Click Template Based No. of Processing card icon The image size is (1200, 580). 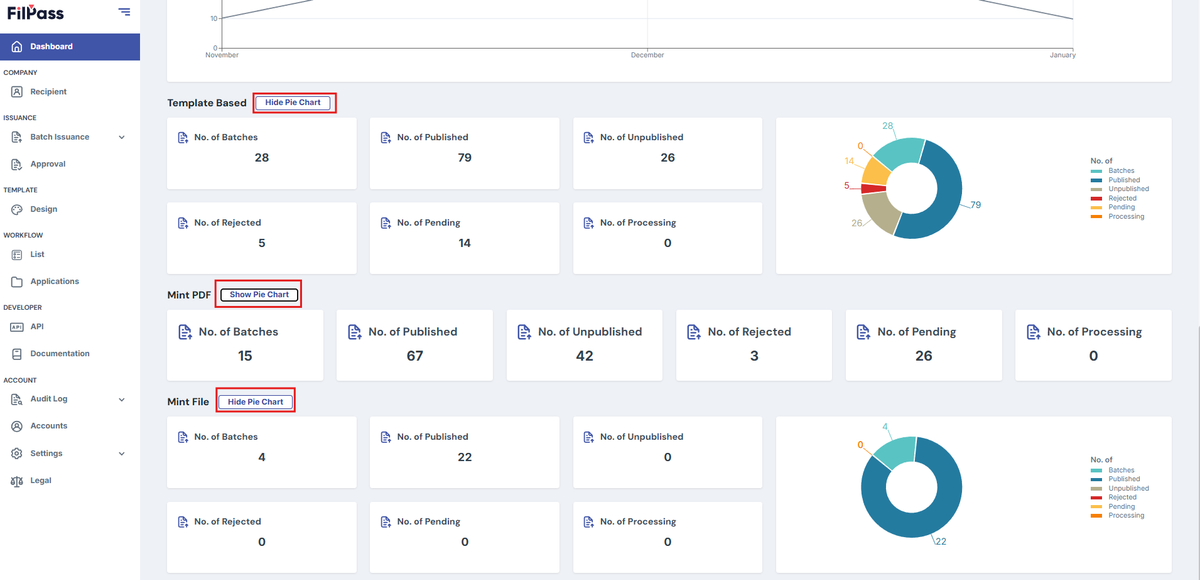point(588,223)
